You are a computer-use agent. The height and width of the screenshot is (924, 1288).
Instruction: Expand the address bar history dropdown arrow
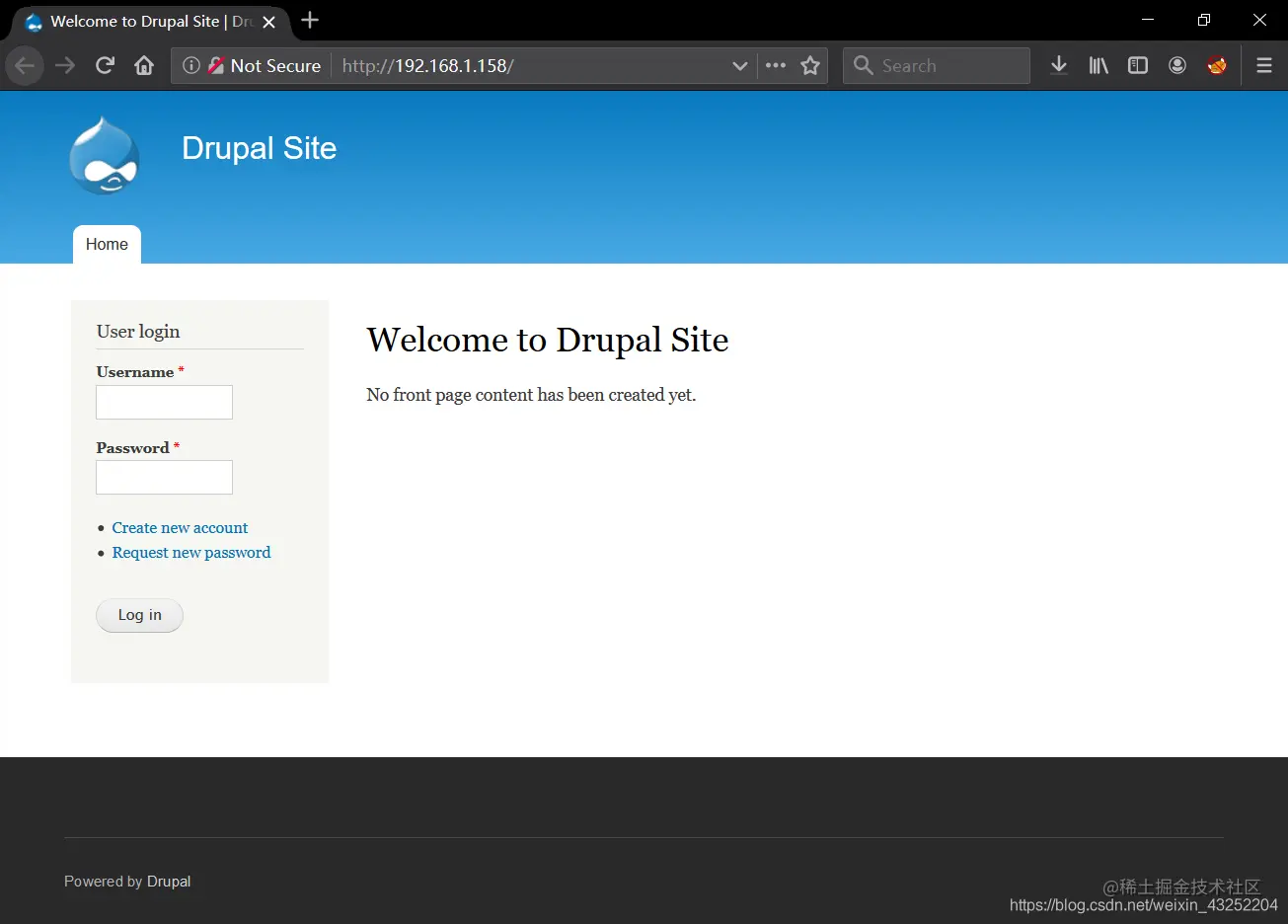pos(740,66)
